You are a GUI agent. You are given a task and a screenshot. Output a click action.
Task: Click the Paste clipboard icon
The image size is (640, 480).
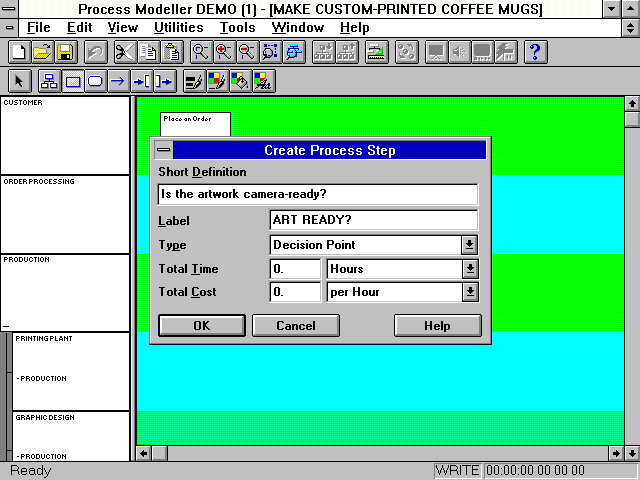172,52
